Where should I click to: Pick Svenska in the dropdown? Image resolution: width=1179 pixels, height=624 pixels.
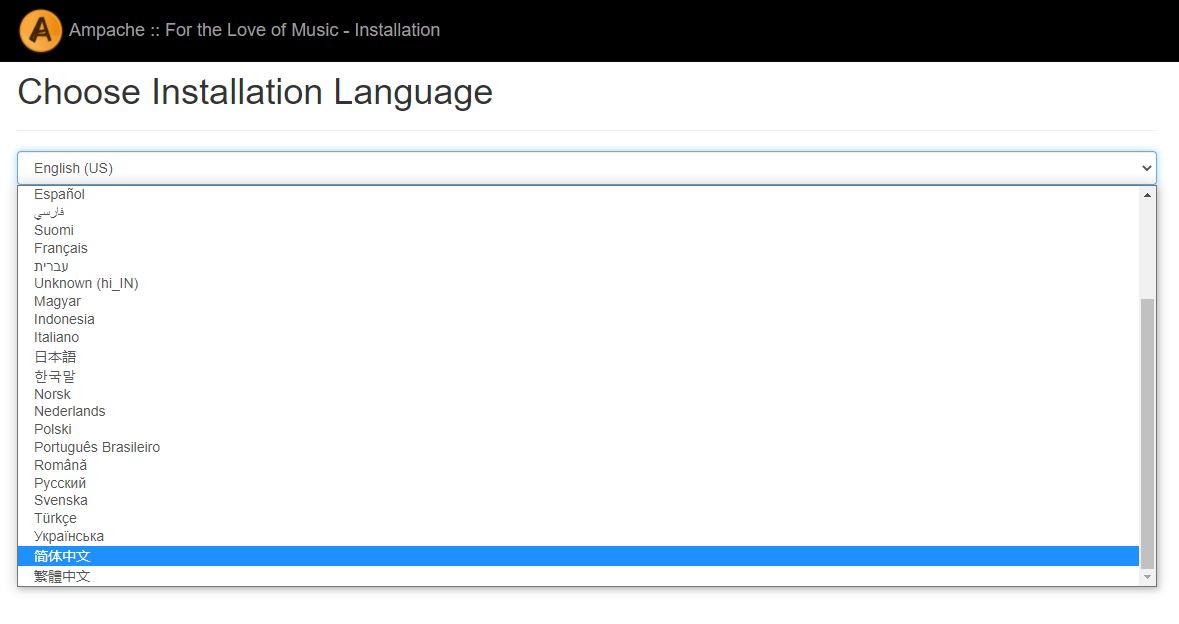point(578,501)
